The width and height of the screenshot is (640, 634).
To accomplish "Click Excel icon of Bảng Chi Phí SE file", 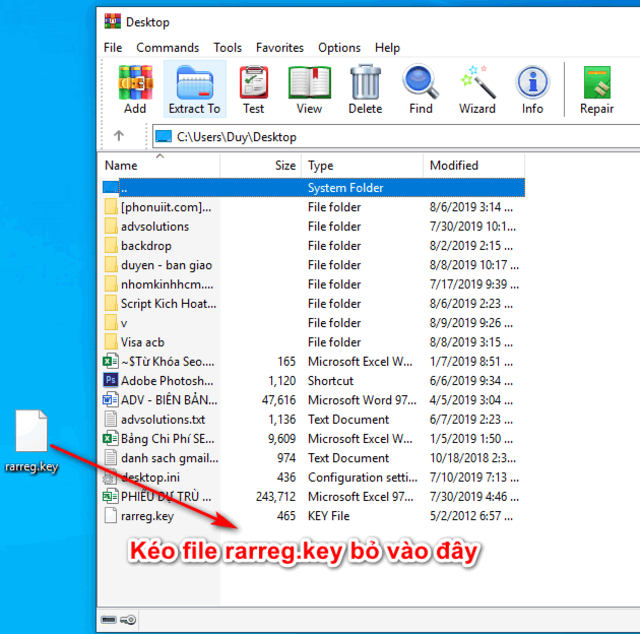I will pyautogui.click(x=110, y=439).
